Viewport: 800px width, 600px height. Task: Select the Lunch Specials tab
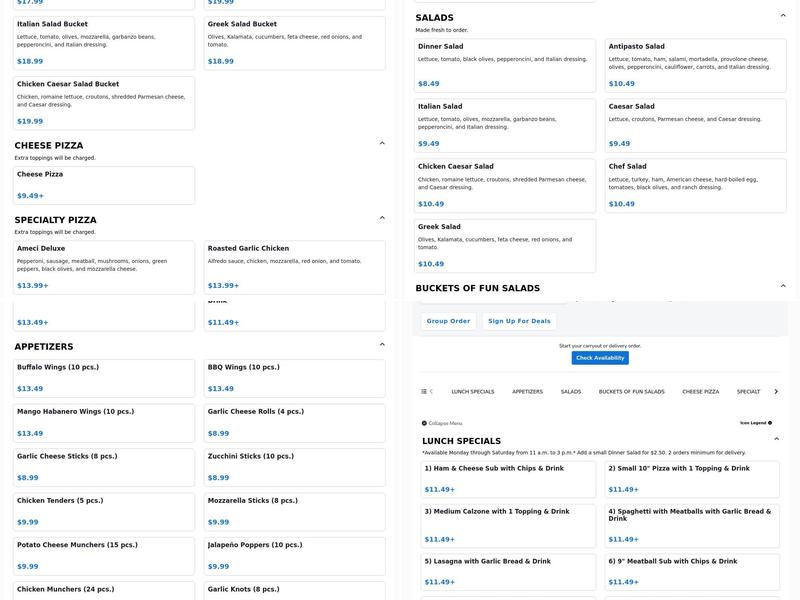click(472, 392)
